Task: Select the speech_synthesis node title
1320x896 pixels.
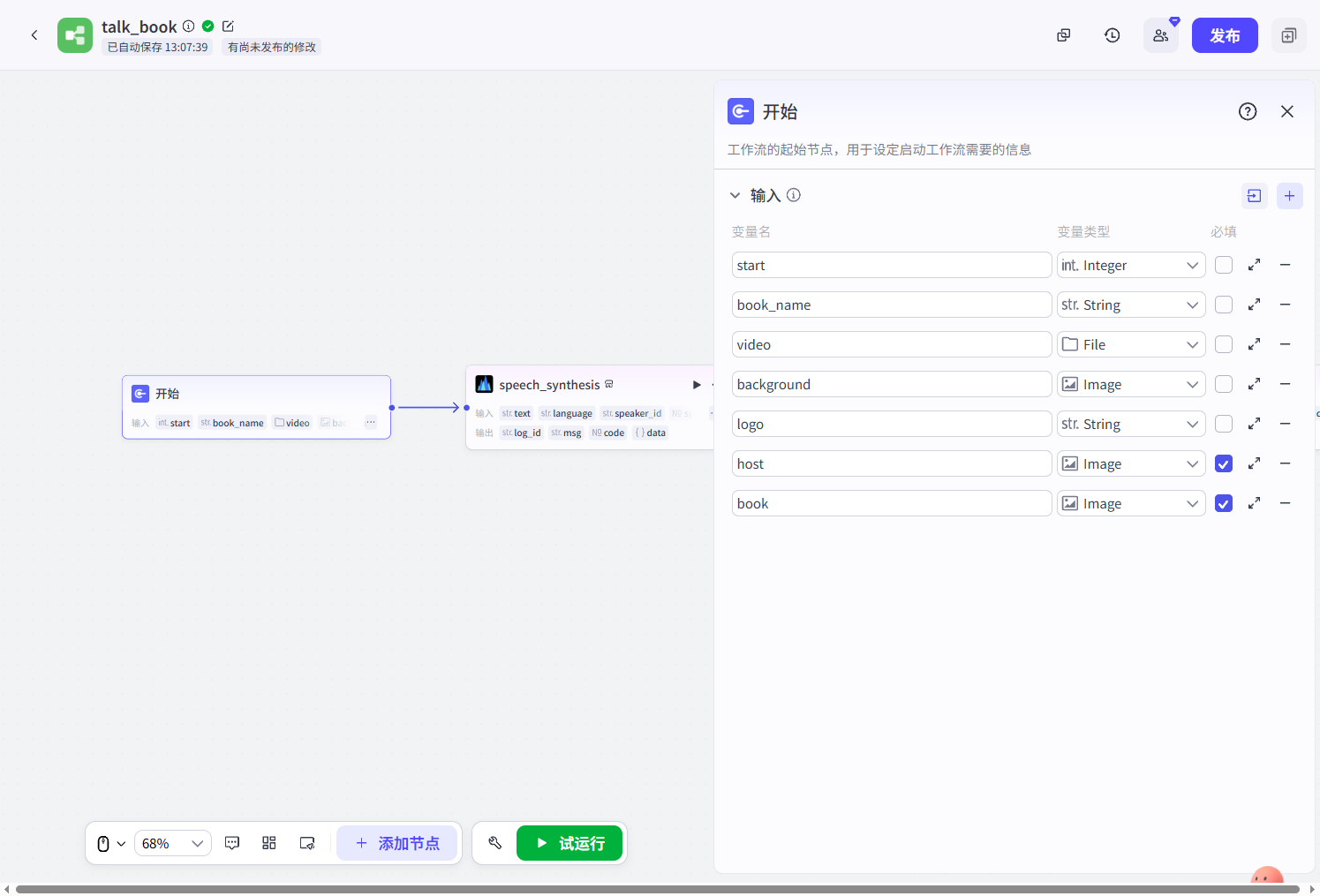Action: [x=549, y=385]
